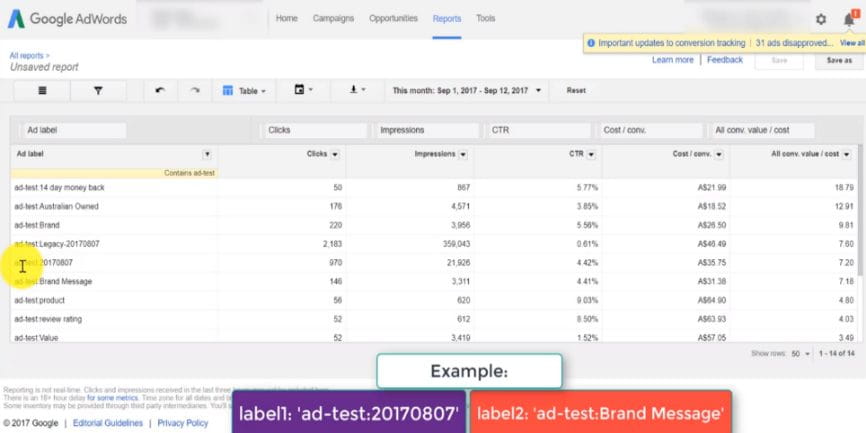Open the Clicks column dropdown arrow
866x433 pixels.
tap(335, 155)
